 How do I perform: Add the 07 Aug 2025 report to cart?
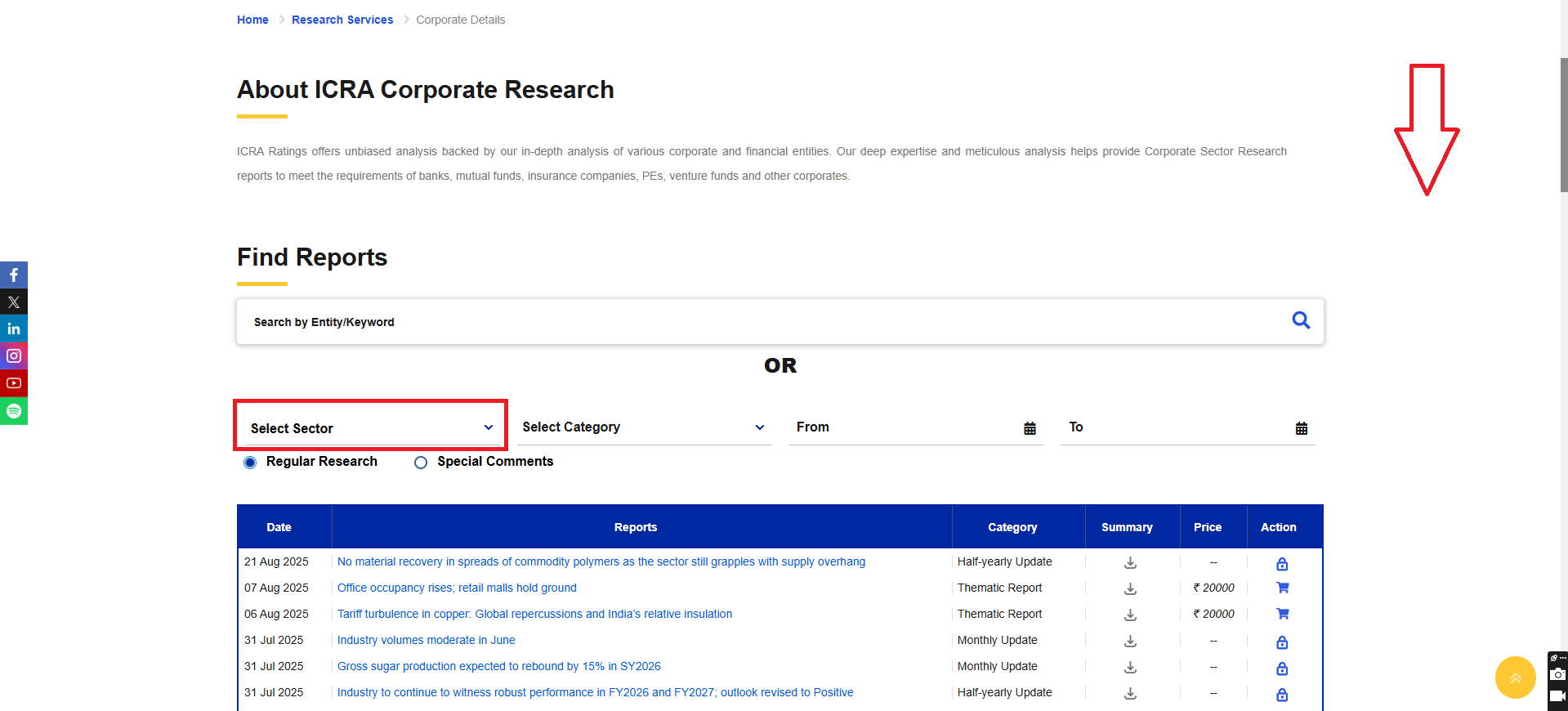[x=1282, y=588]
